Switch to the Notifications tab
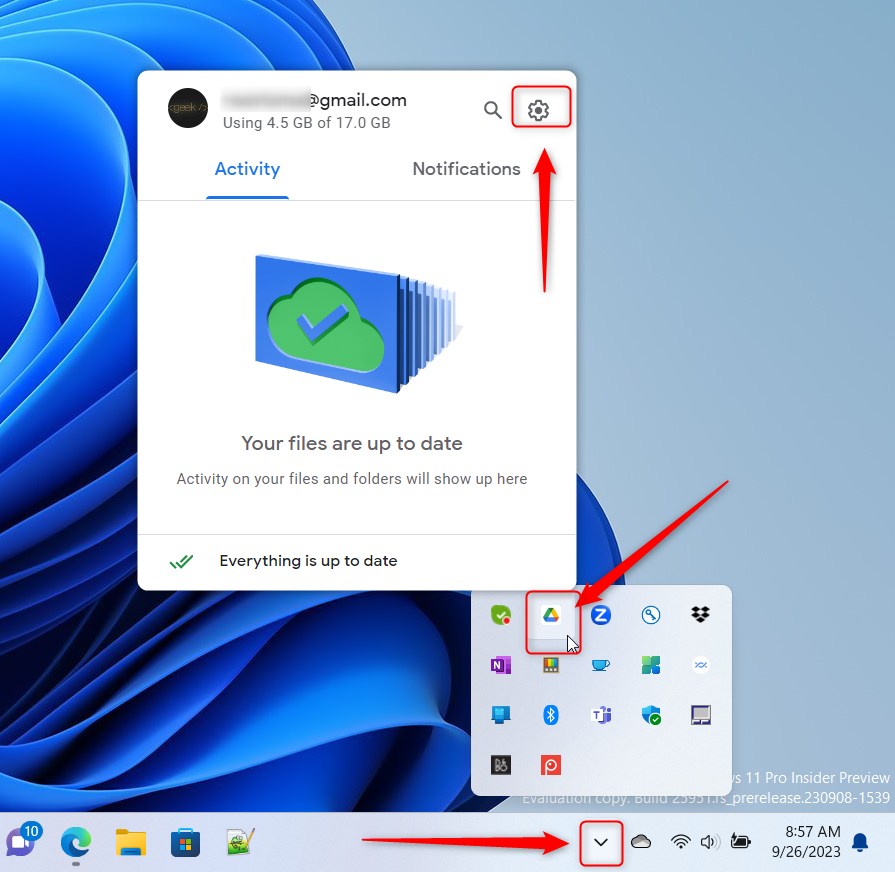 tap(466, 169)
